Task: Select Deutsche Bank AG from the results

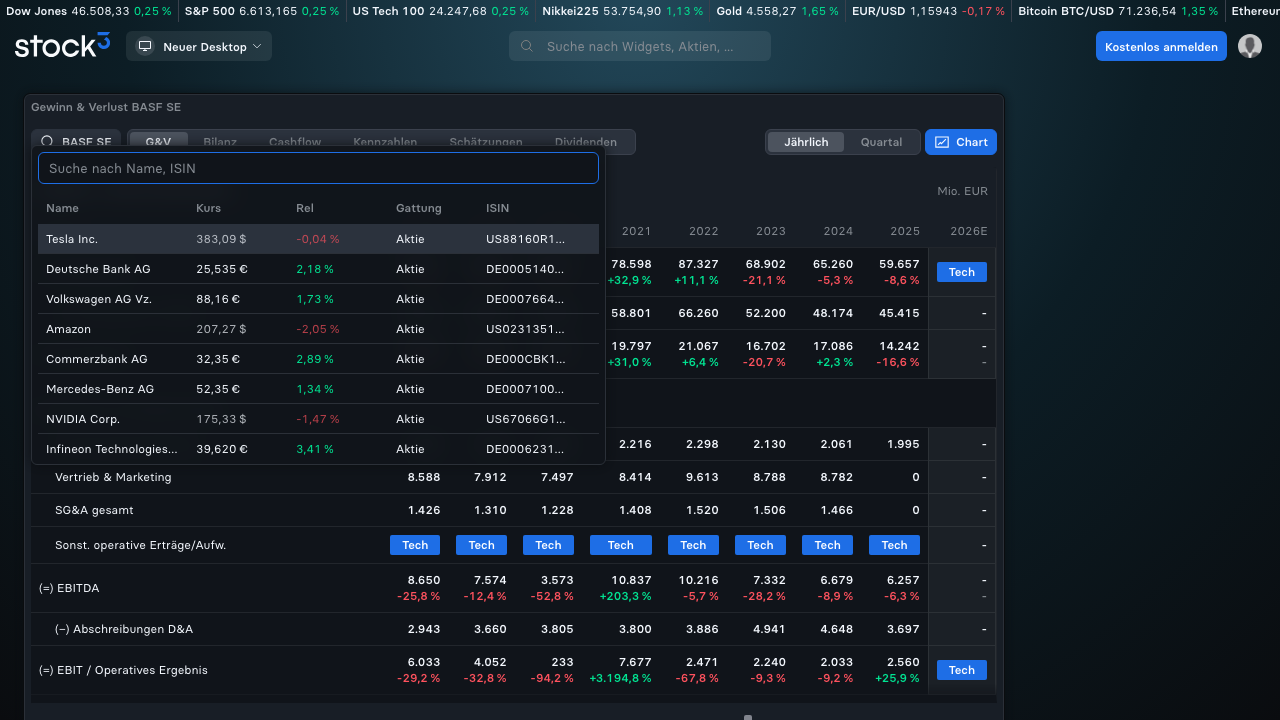Action: coord(318,269)
